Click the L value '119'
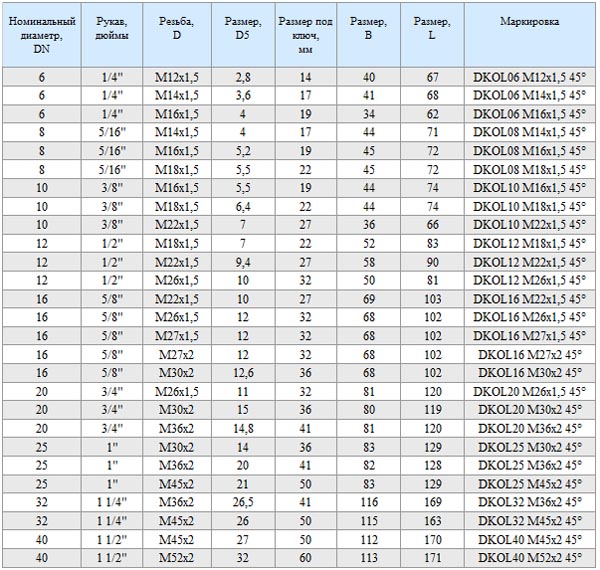Viewport: 600px width, 570px height. (433, 410)
